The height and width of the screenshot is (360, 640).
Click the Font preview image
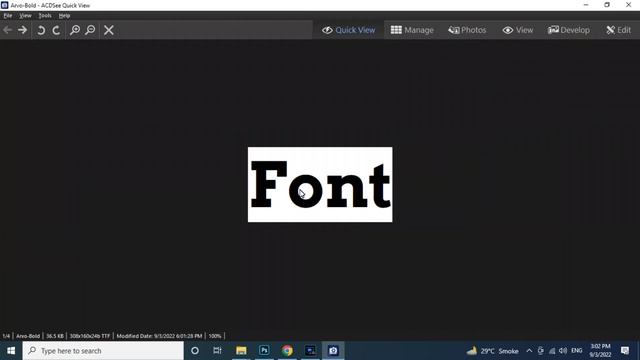pos(320,184)
